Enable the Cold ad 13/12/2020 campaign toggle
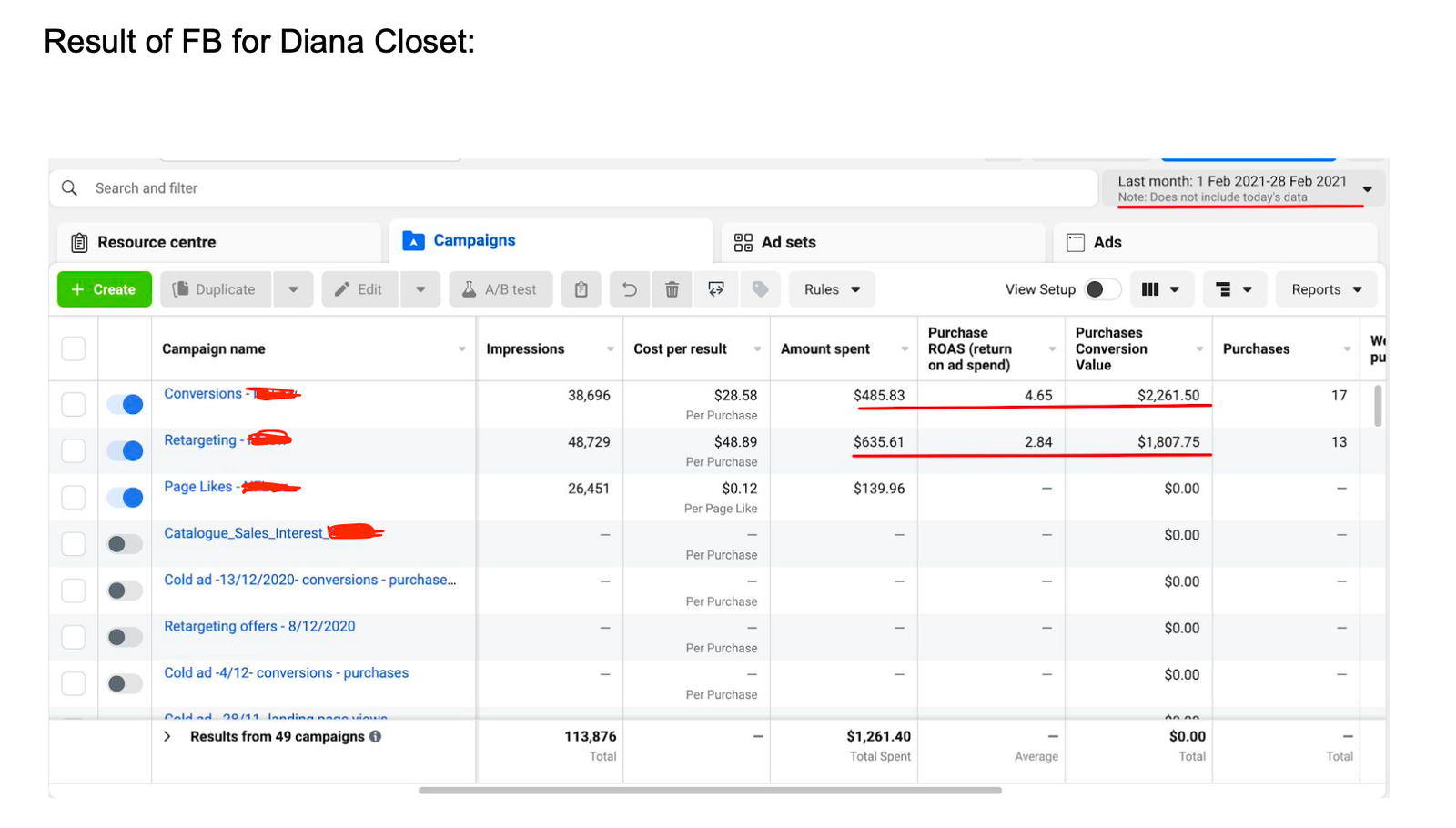Viewport: 1456px width, 828px height. (125, 591)
